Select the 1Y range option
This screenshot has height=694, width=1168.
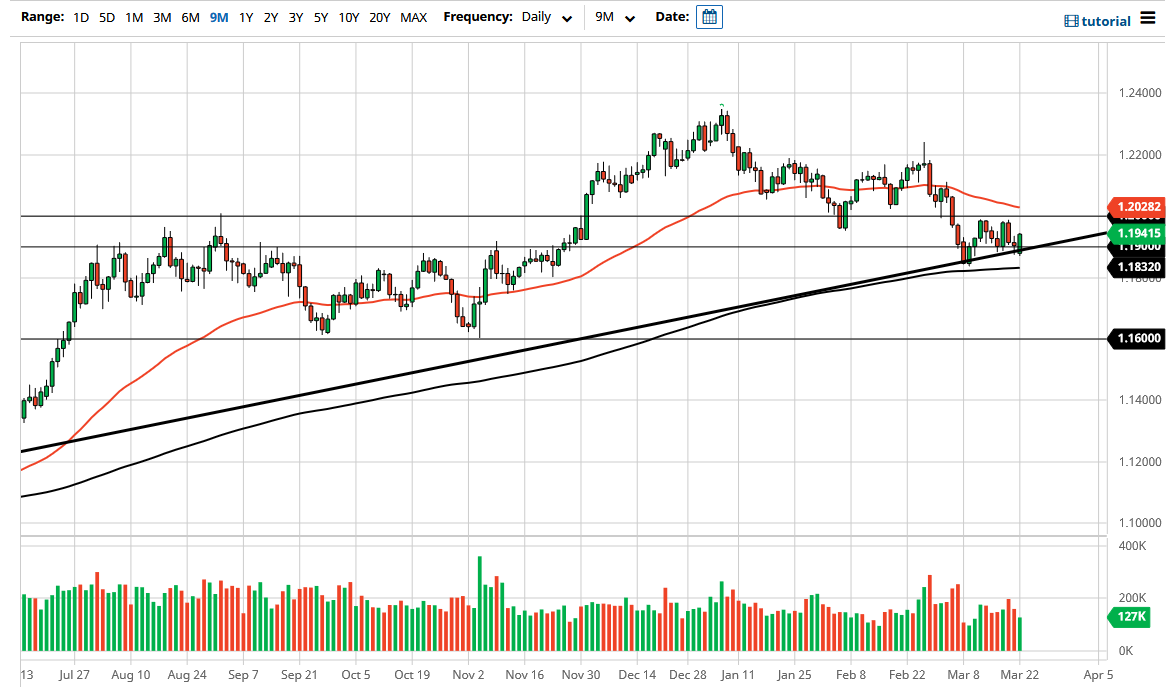click(246, 17)
